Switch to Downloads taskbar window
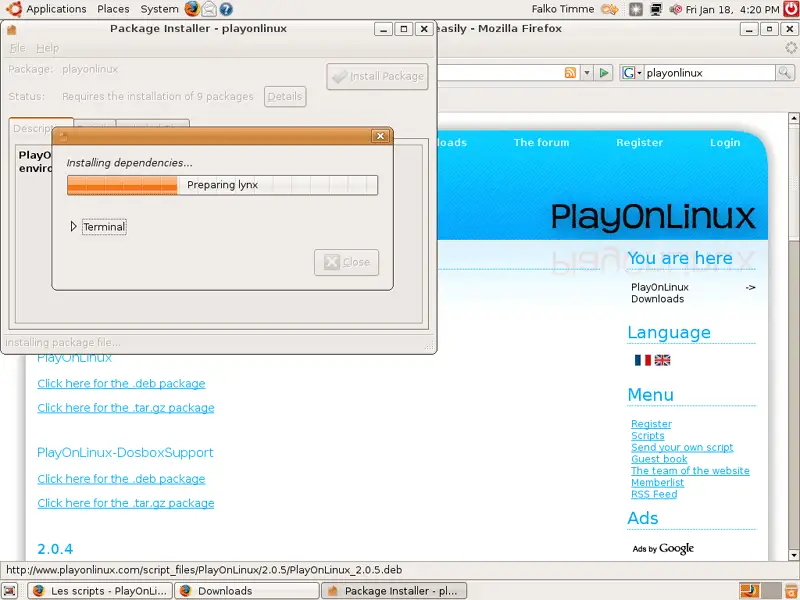The height and width of the screenshot is (600, 800). click(x=247, y=590)
